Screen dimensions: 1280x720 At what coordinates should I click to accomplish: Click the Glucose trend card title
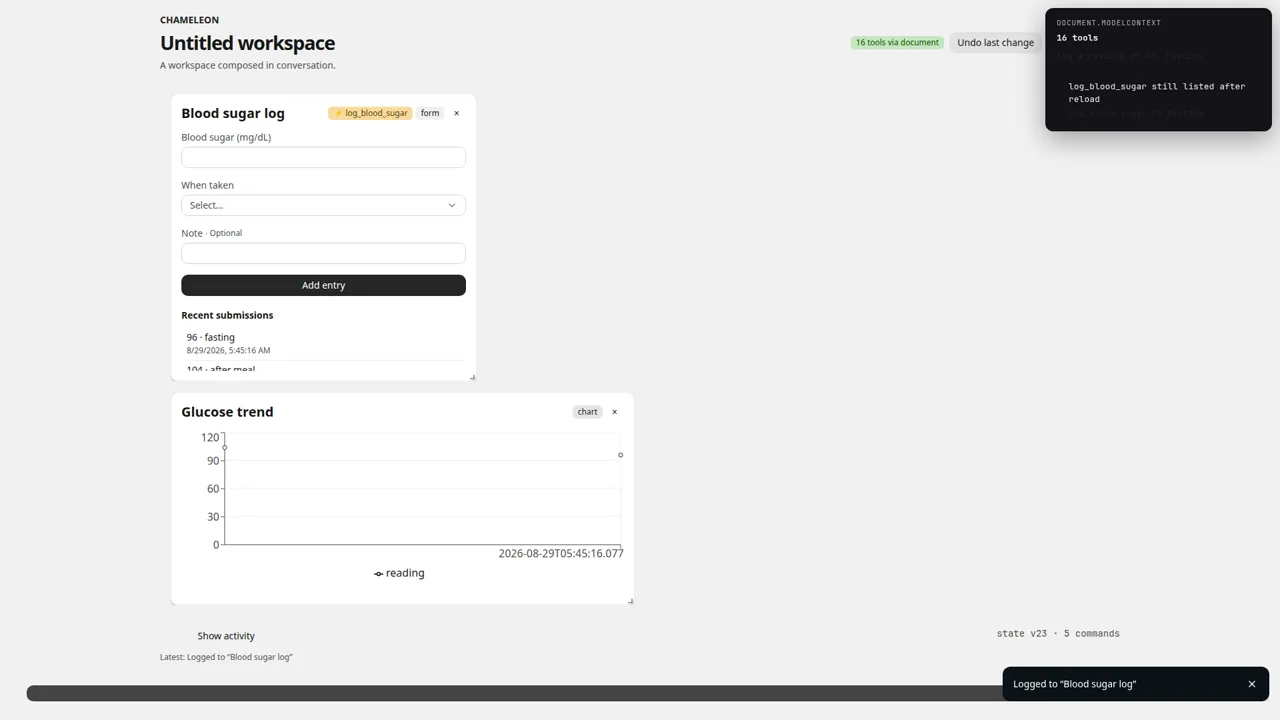(x=227, y=412)
